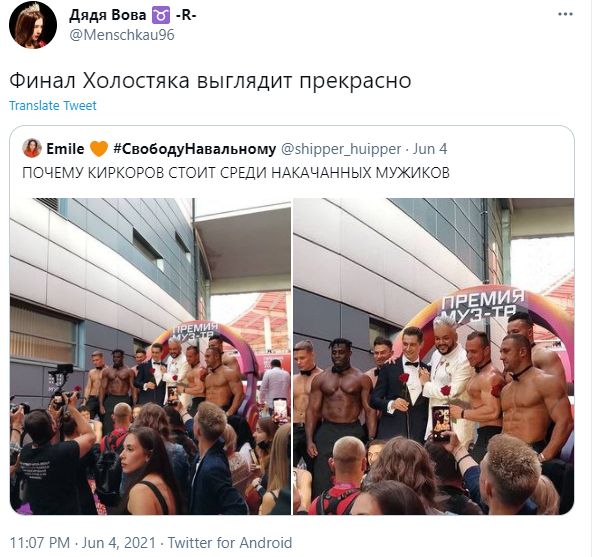Click the orange heart emoji beside Emile

99,149
